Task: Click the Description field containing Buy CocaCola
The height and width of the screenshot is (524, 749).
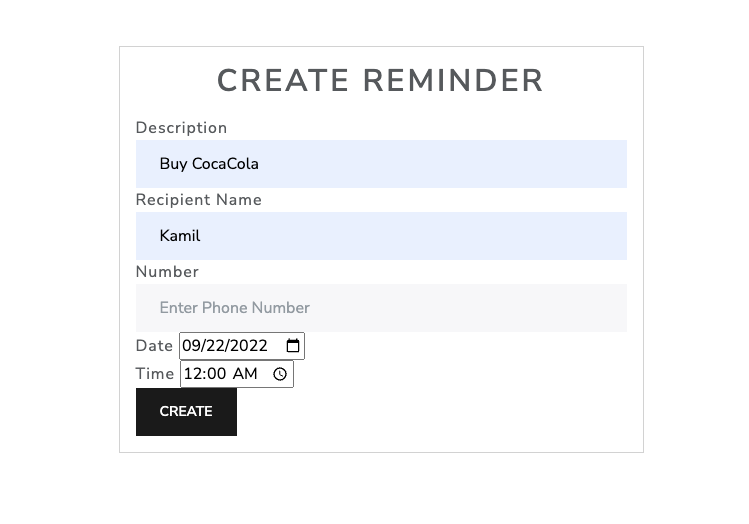Action: 381,164
